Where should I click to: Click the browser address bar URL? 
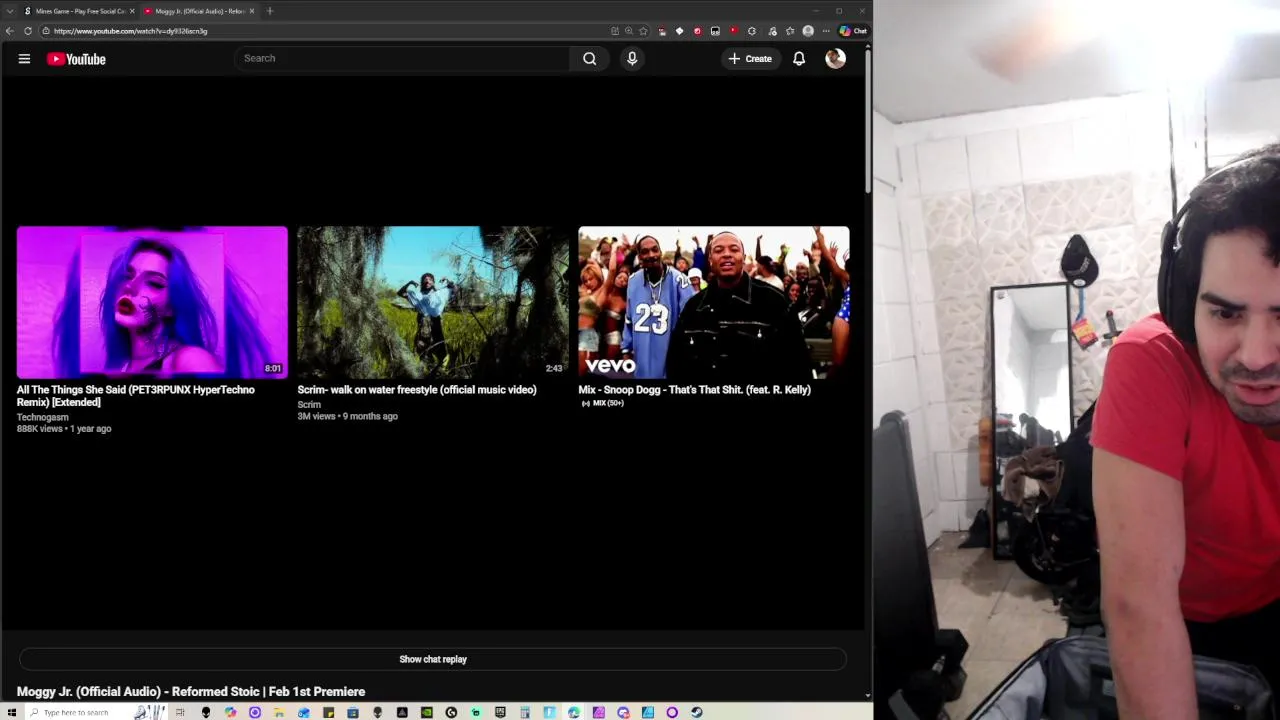130,31
